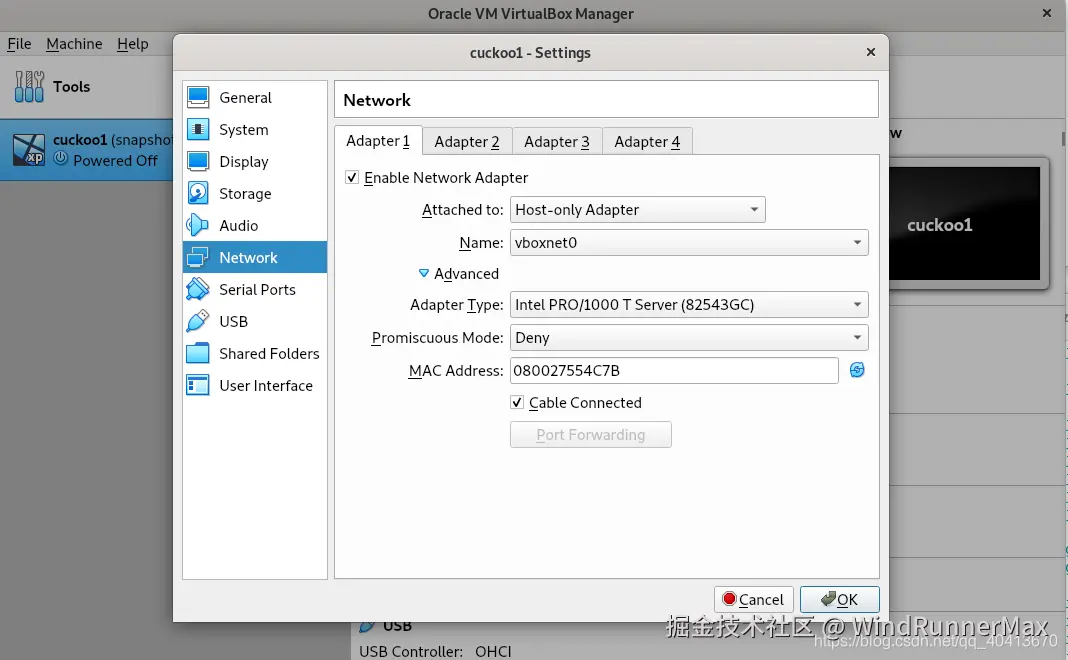Select the Storage disk icon
This screenshot has width=1068, height=660.
[x=198, y=193]
